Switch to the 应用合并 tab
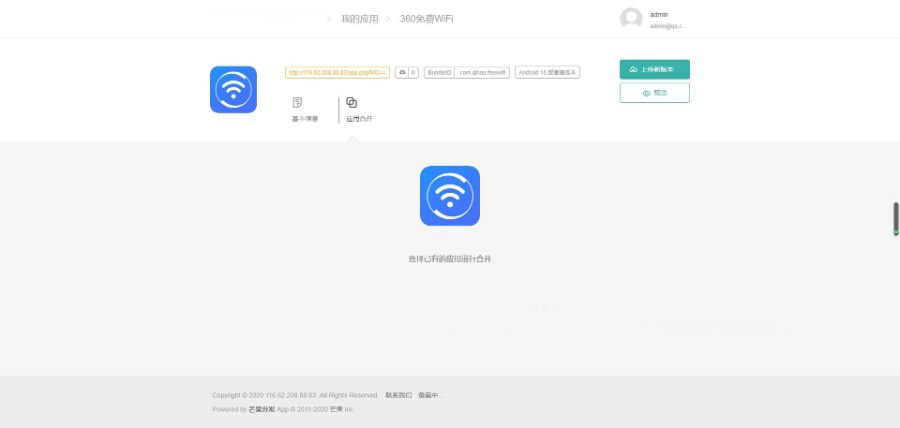The height and width of the screenshot is (428, 900). (359, 119)
